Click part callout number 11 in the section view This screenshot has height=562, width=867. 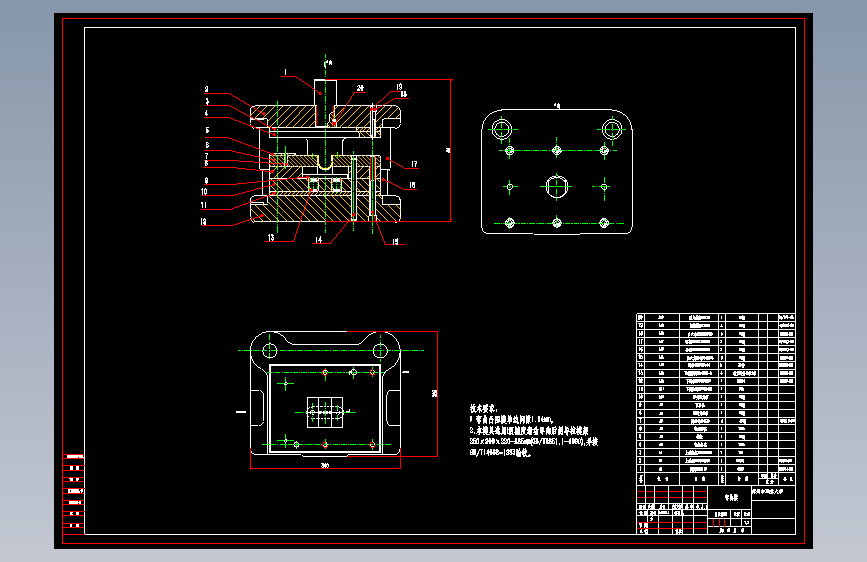click(203, 205)
